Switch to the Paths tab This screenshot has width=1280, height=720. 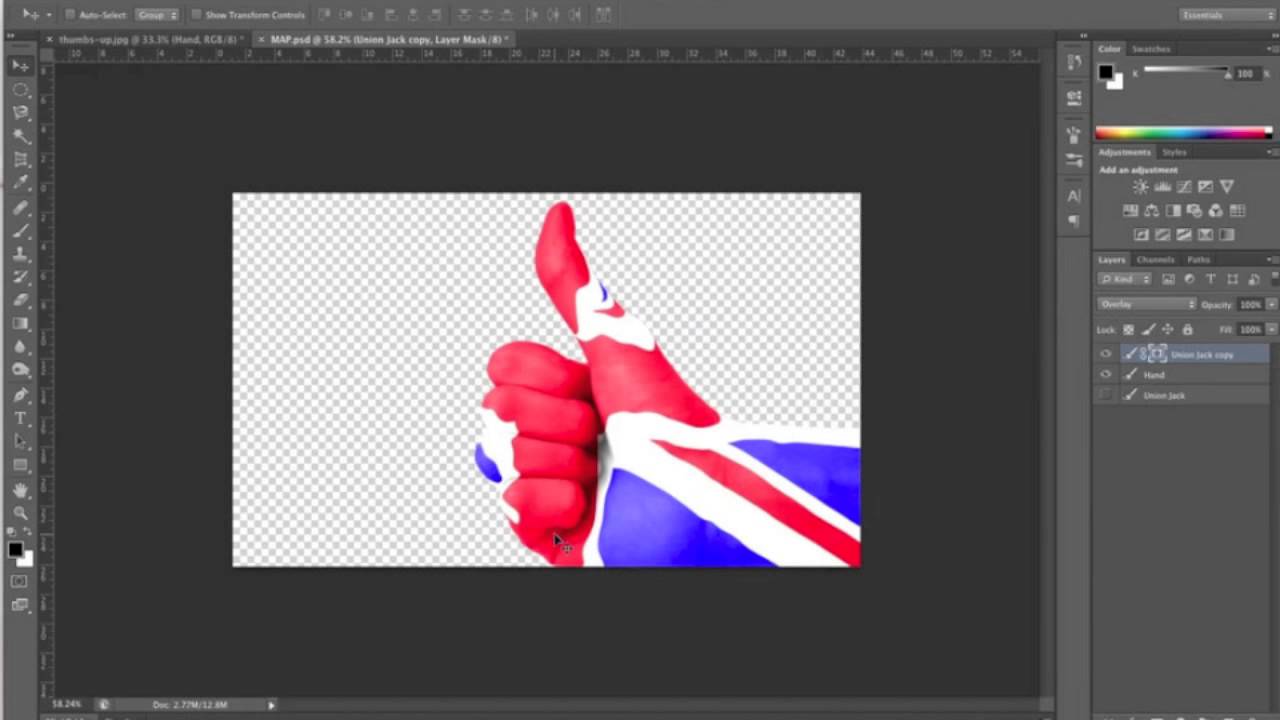(x=1199, y=260)
